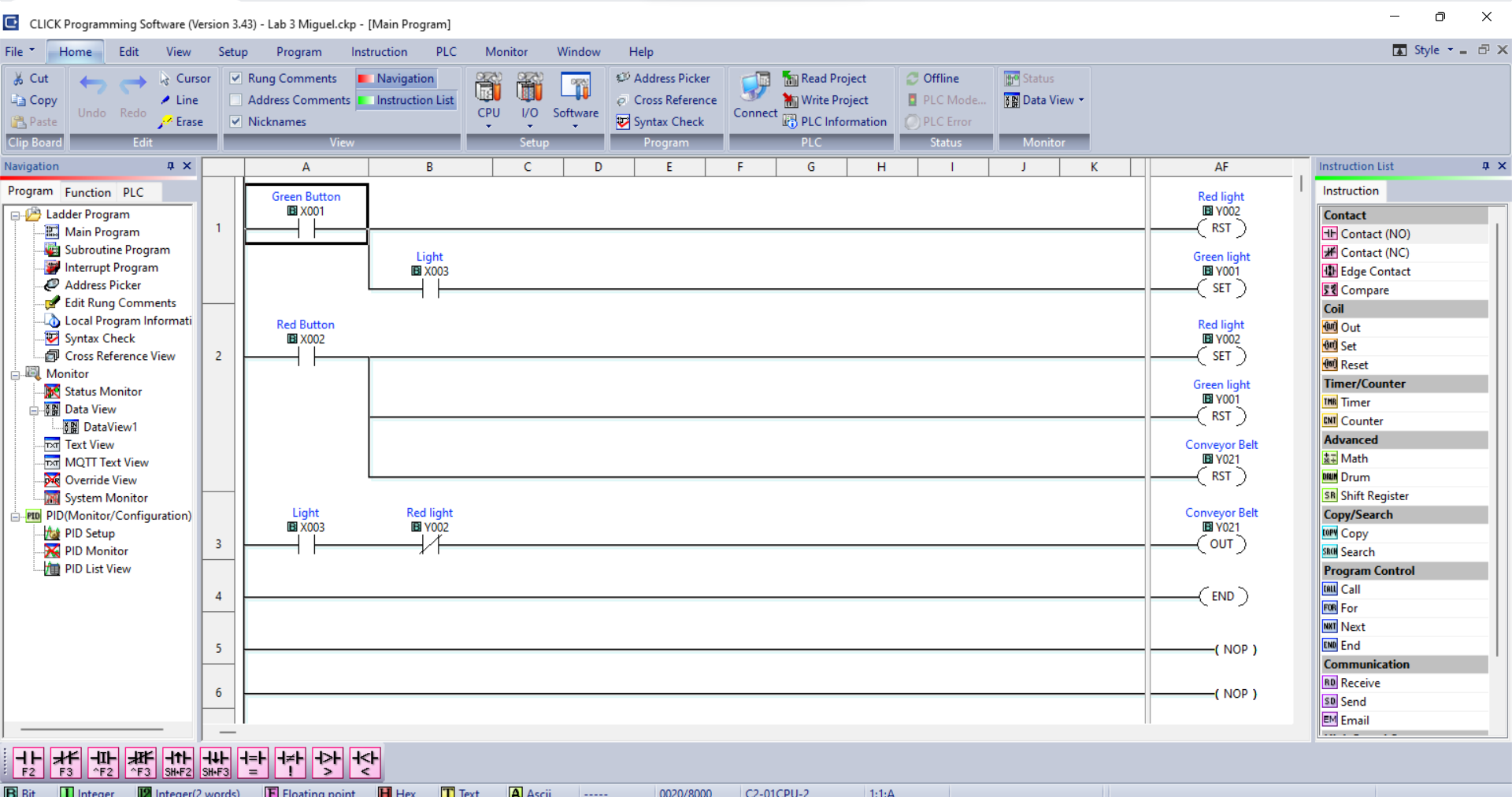Open the Data View dropdown arrow
The image size is (1512, 797).
[x=1082, y=100]
